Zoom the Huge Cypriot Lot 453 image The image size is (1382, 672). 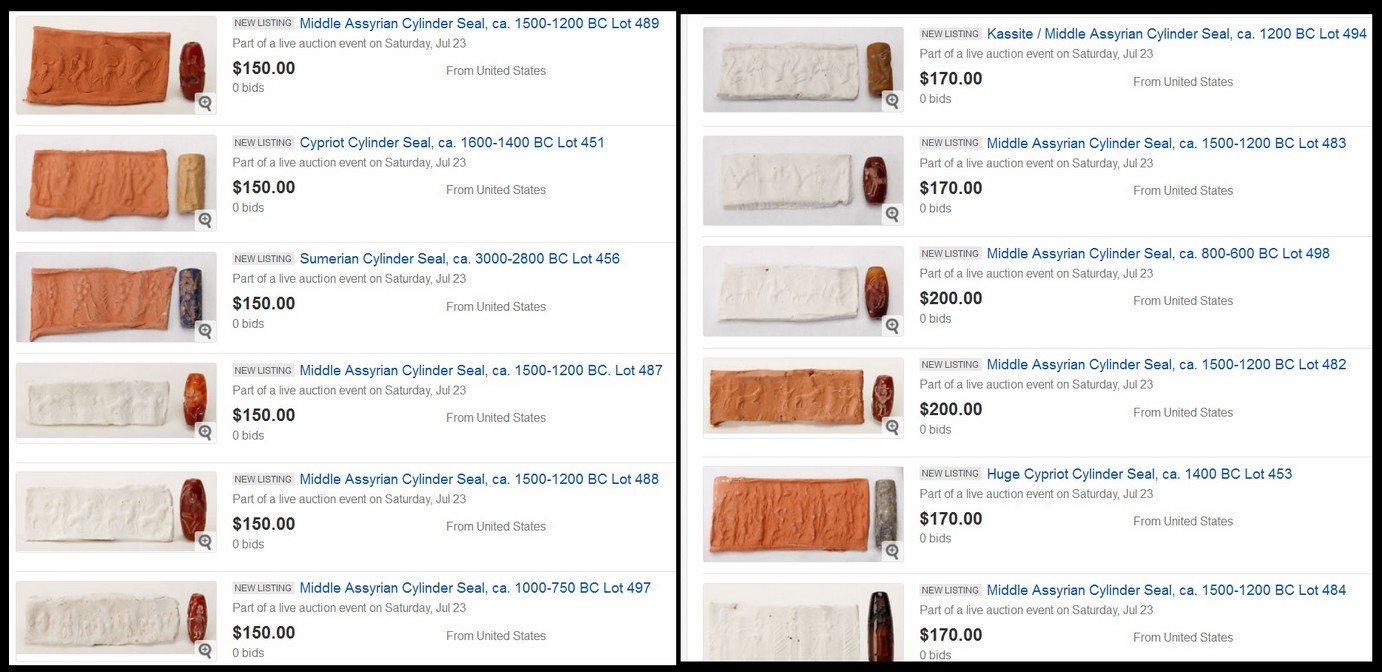coord(892,550)
